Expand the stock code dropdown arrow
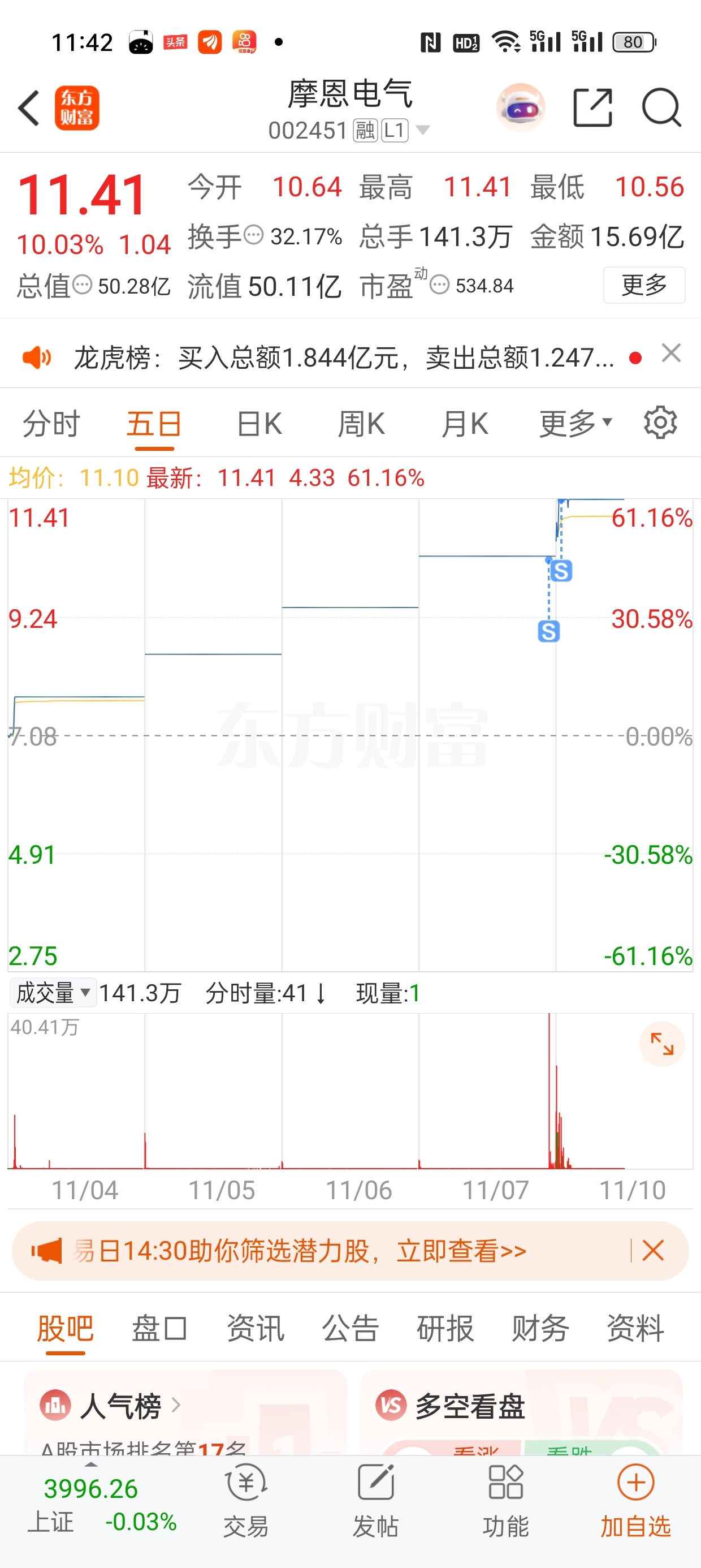The height and width of the screenshot is (1568, 701). [422, 130]
